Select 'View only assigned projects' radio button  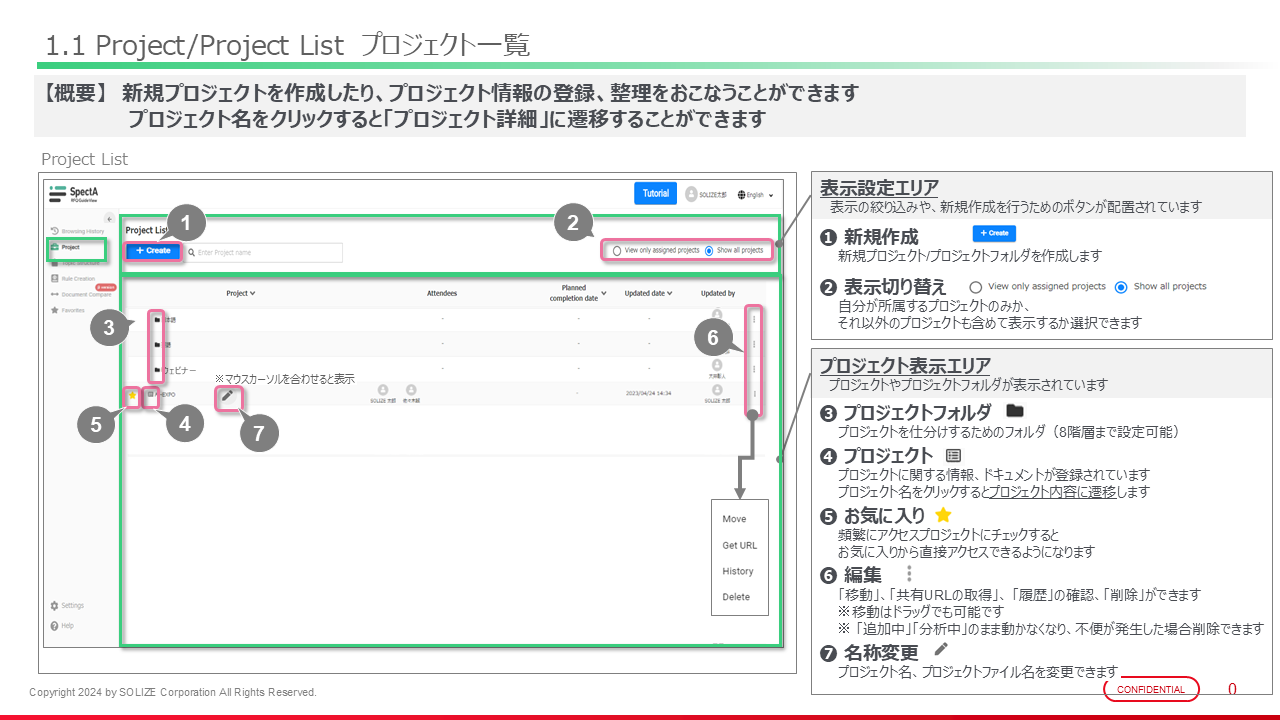pos(617,251)
